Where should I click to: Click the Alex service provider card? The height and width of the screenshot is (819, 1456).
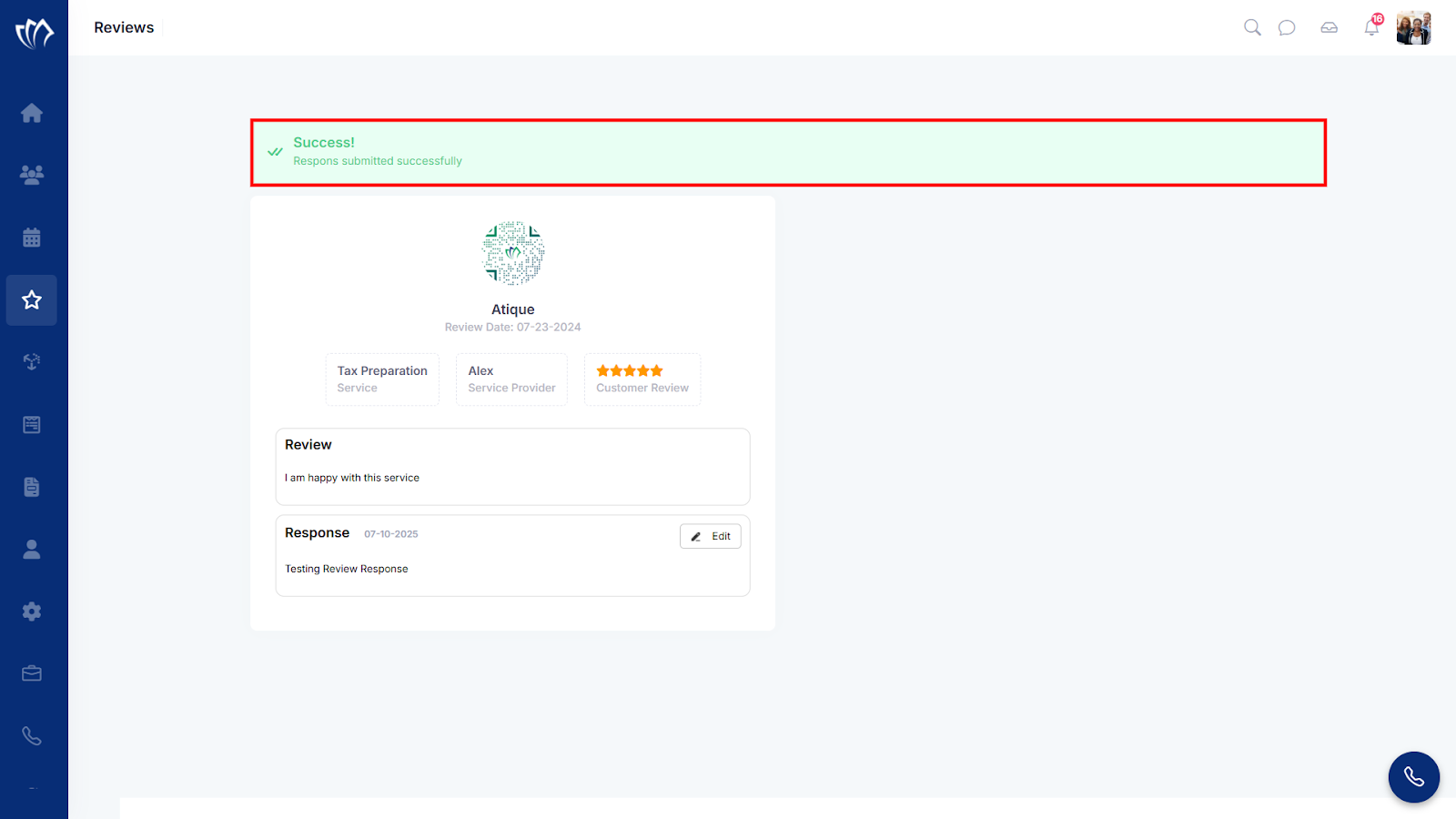[x=511, y=379]
